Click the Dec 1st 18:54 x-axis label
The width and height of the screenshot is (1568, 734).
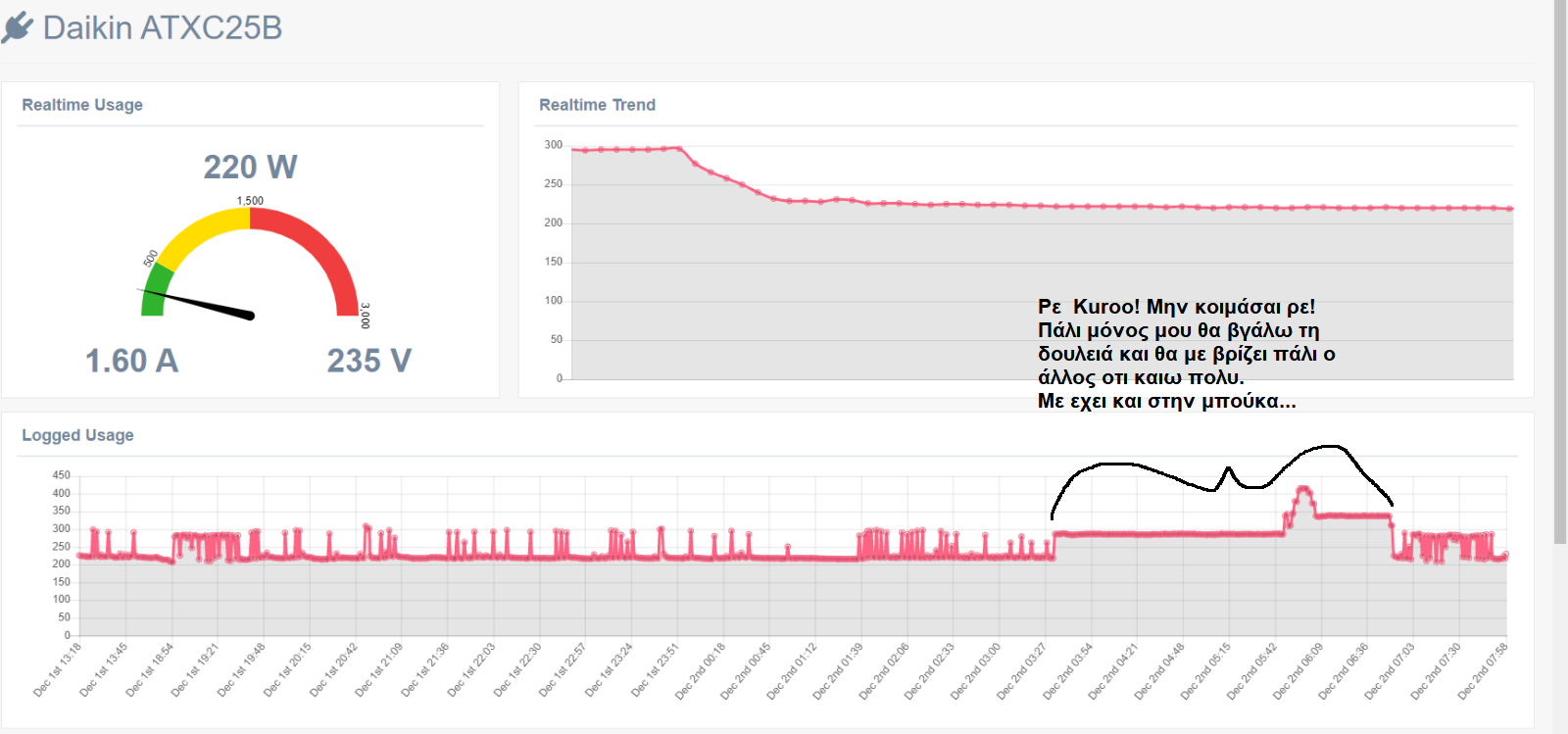(150, 669)
